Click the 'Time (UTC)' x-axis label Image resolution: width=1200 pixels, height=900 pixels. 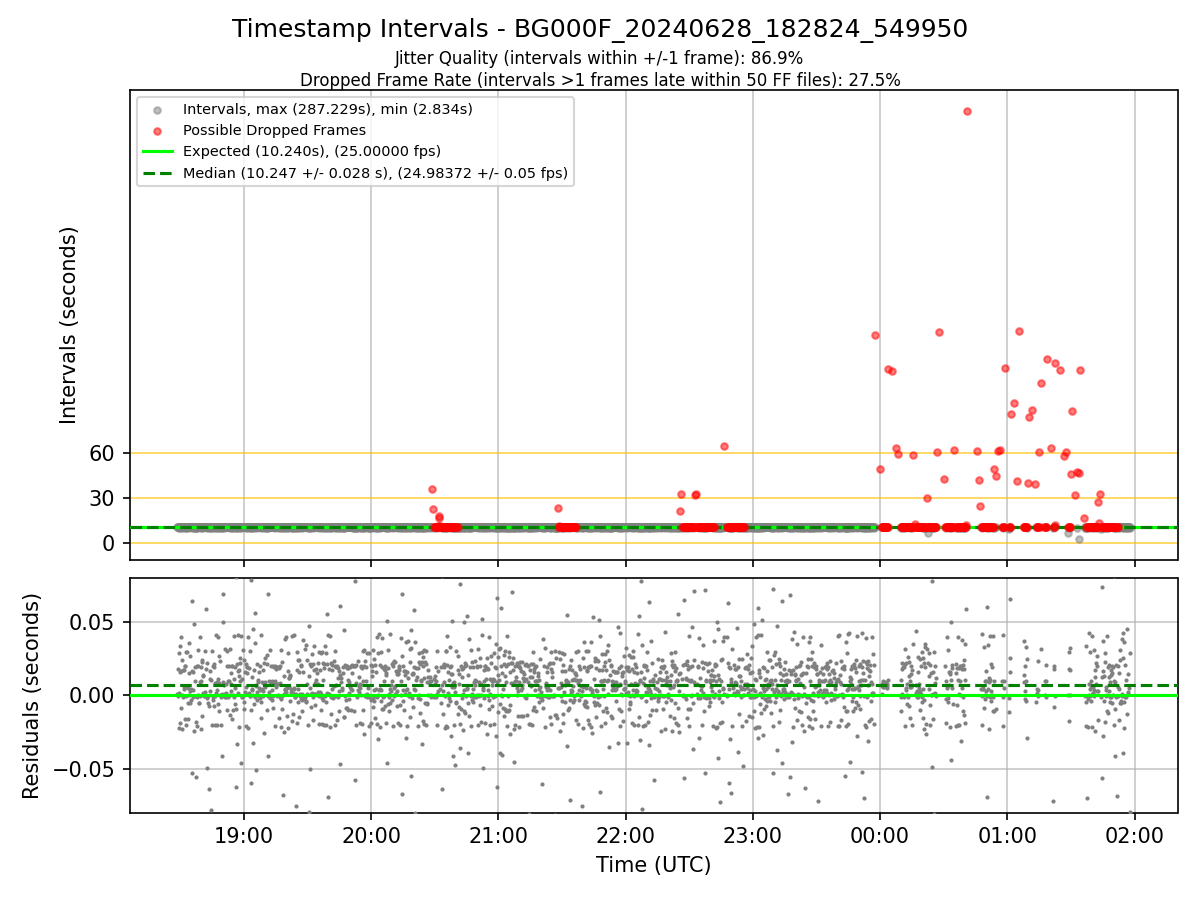coord(654,865)
